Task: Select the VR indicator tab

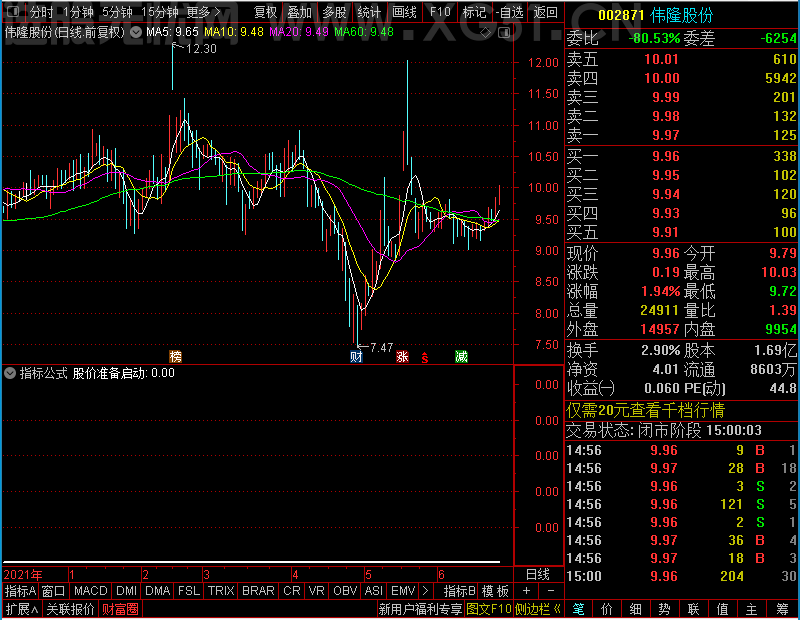Action: pos(316,590)
